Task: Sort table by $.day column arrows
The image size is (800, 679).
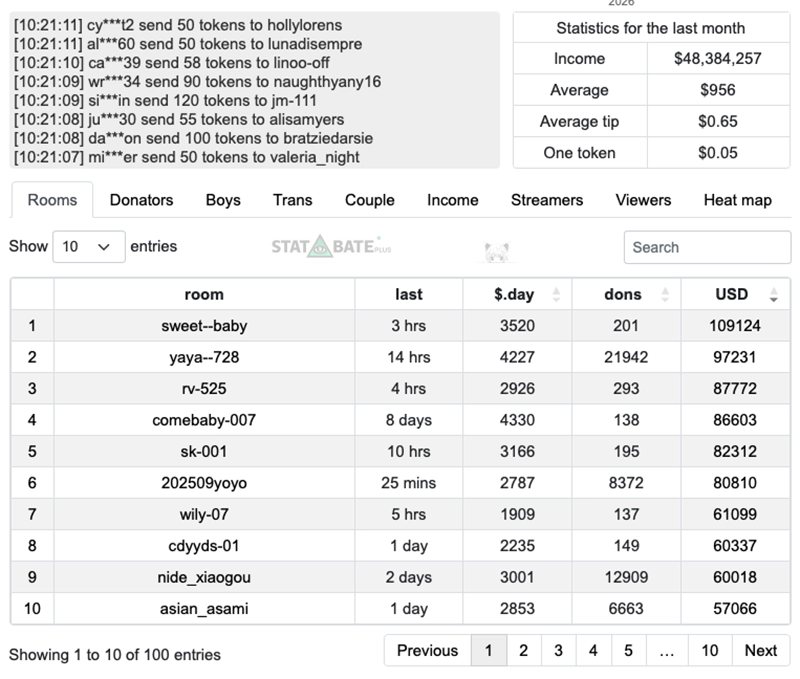Action: (556, 295)
